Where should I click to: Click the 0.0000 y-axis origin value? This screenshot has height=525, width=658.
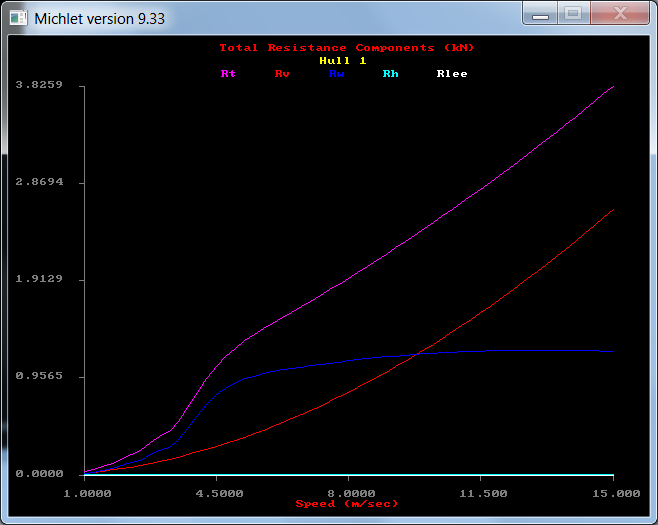pos(39,474)
